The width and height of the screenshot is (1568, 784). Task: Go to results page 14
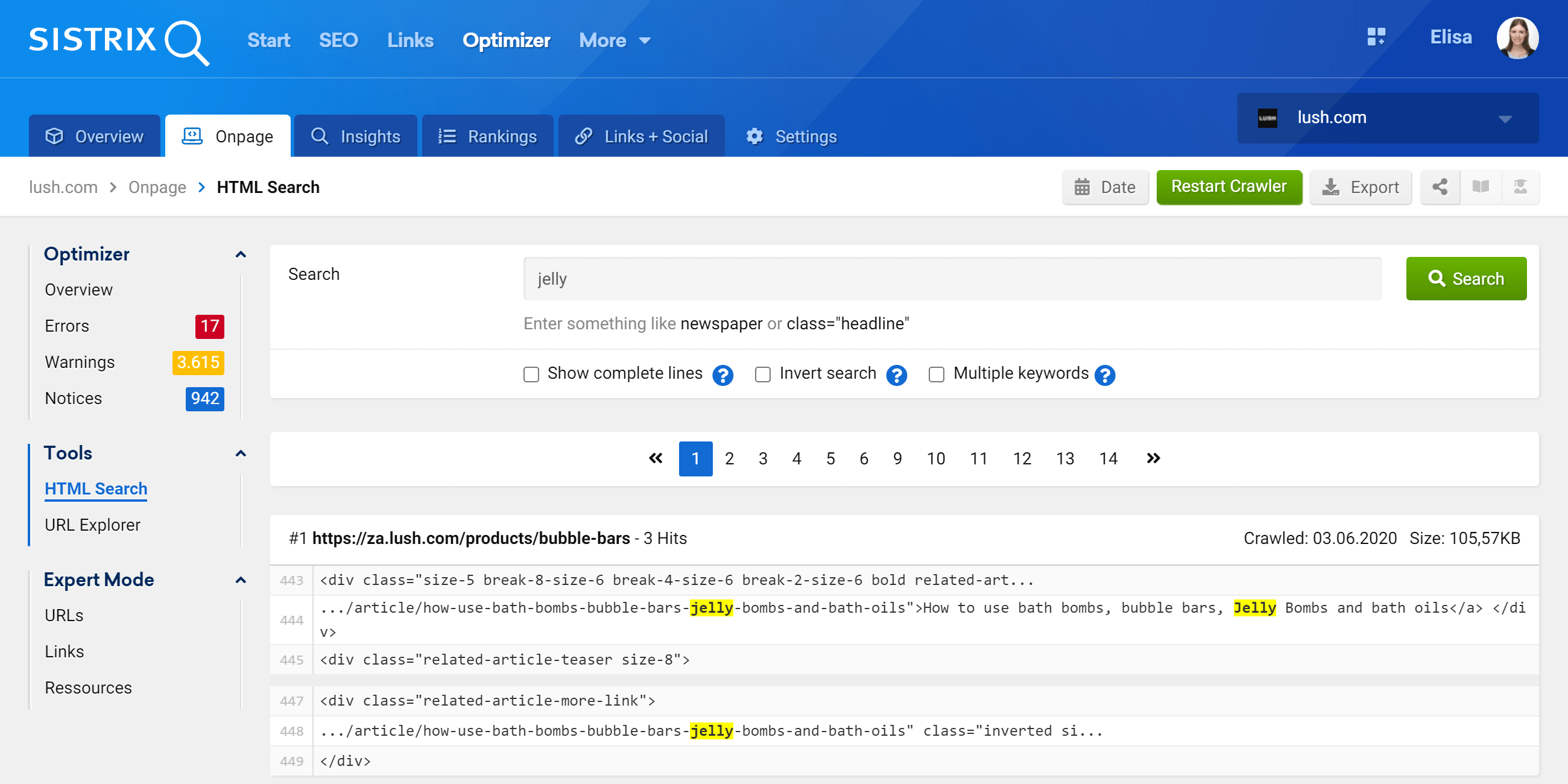(x=1108, y=459)
